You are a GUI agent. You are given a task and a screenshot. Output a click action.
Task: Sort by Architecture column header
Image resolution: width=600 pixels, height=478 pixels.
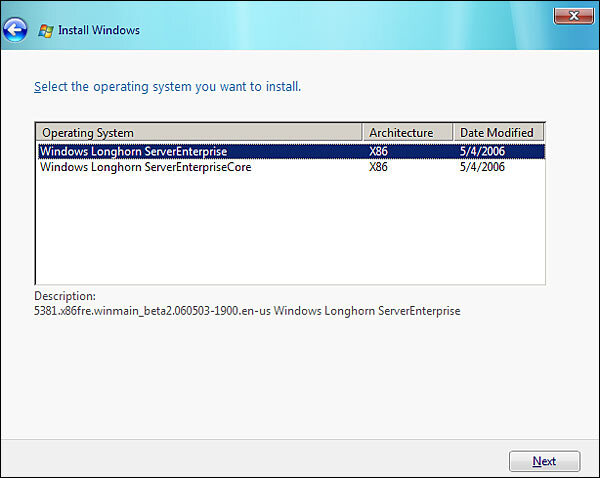408,133
